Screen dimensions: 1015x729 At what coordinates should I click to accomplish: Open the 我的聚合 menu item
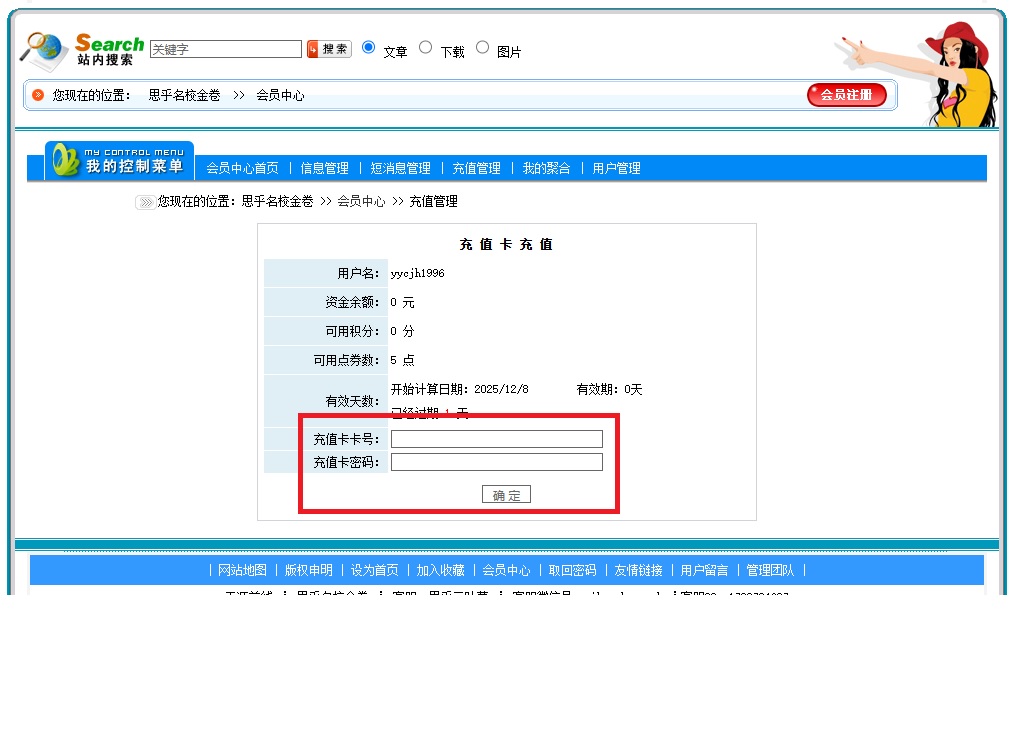point(546,169)
